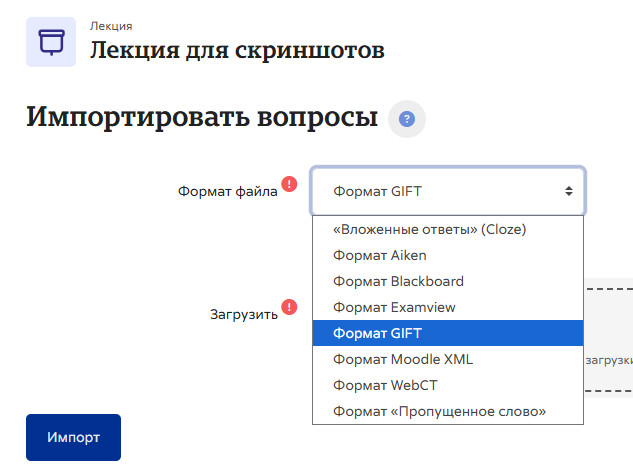Click required icon beside upload label
Viewport: 633px width, 473px height.
click(289, 307)
